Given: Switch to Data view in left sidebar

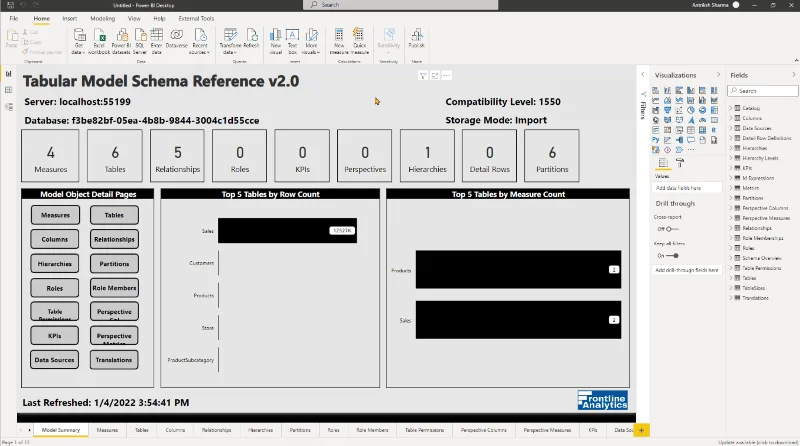Looking at the screenshot, I should click(x=9, y=90).
